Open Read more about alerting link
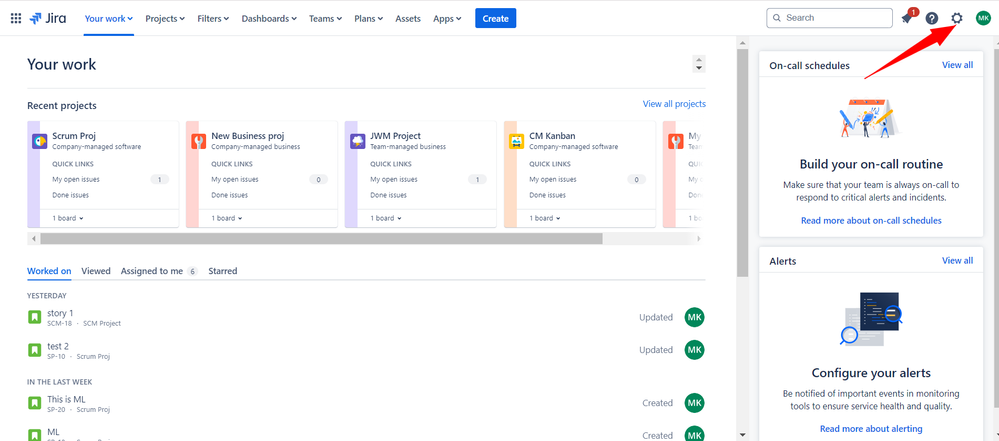This screenshot has width=999, height=441. (x=871, y=428)
